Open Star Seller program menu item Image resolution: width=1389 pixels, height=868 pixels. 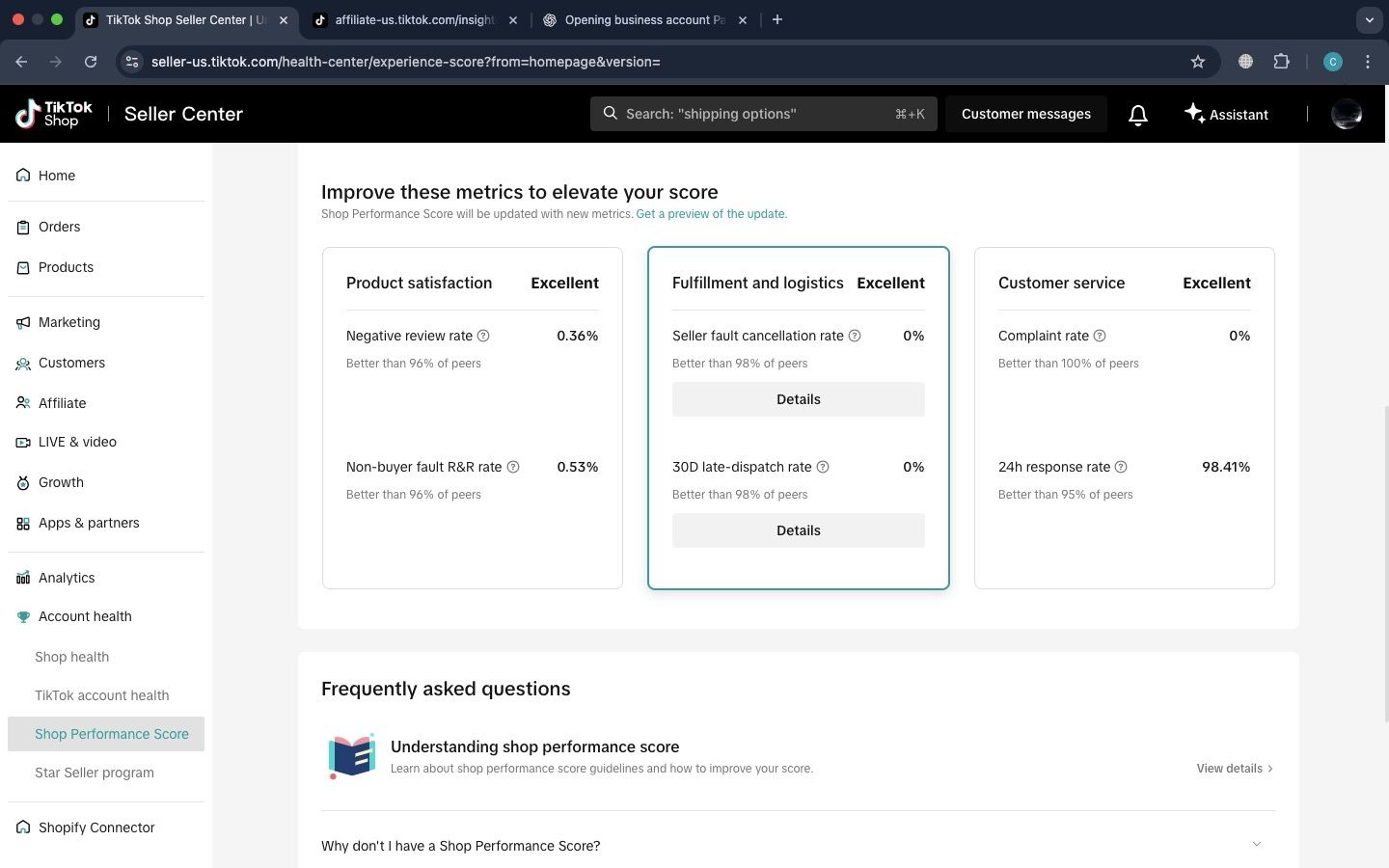[x=95, y=773]
